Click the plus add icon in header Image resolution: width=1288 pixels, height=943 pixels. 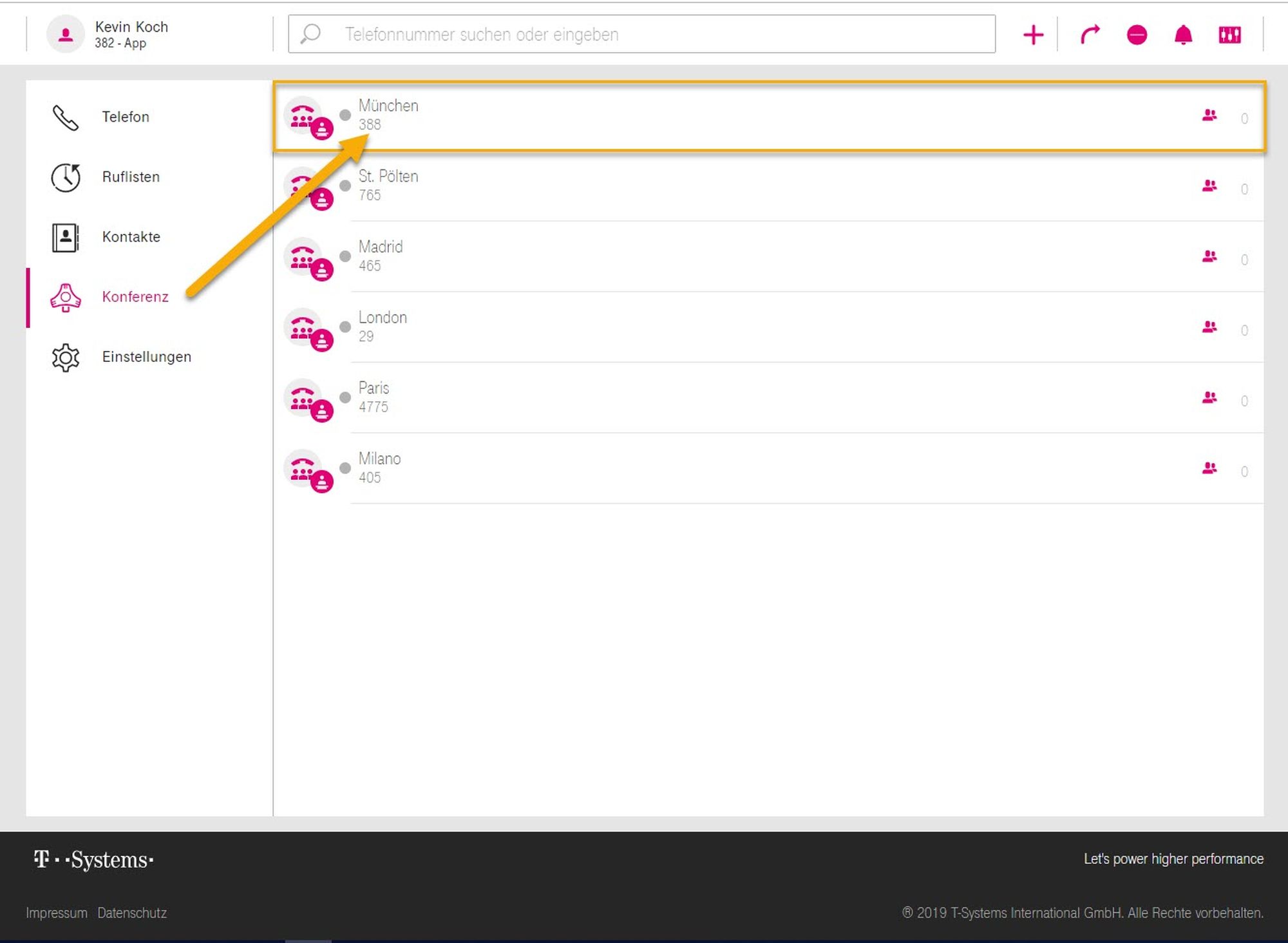coord(1033,35)
